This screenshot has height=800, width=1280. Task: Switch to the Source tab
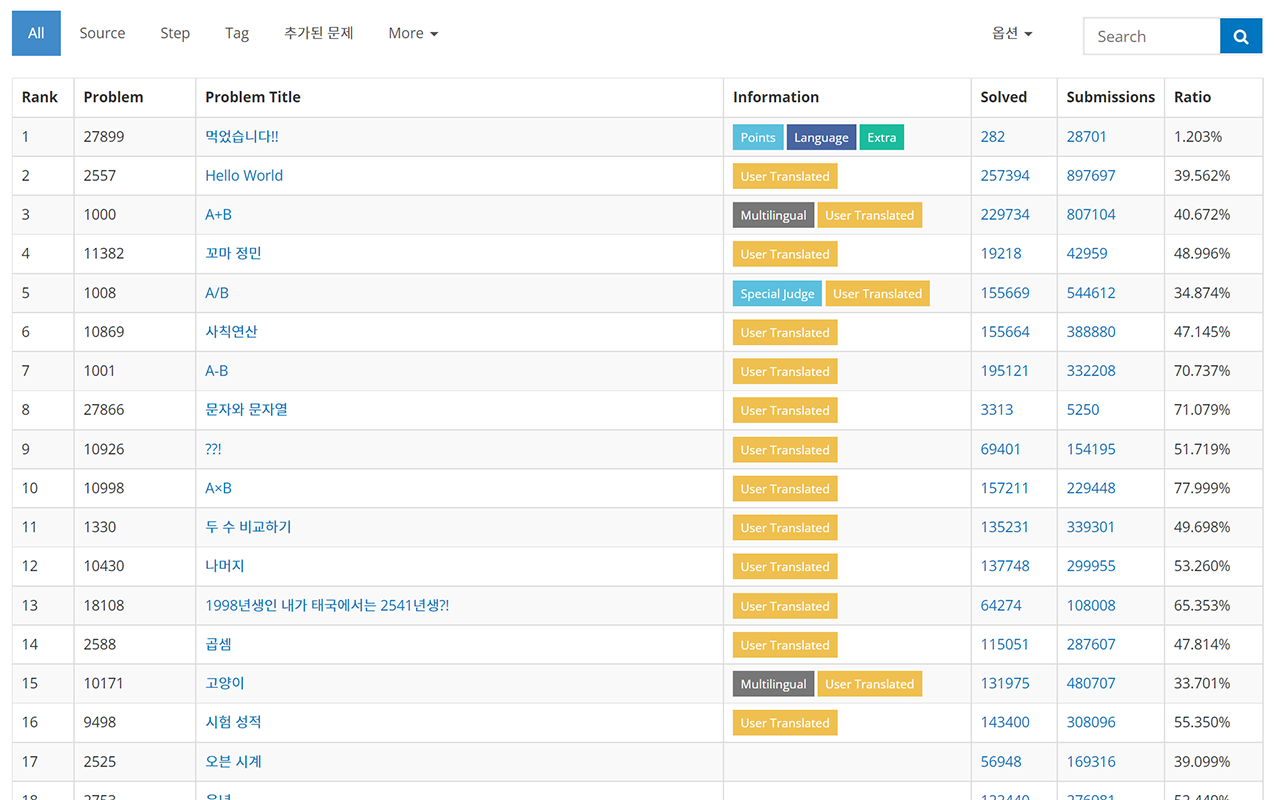pos(102,33)
